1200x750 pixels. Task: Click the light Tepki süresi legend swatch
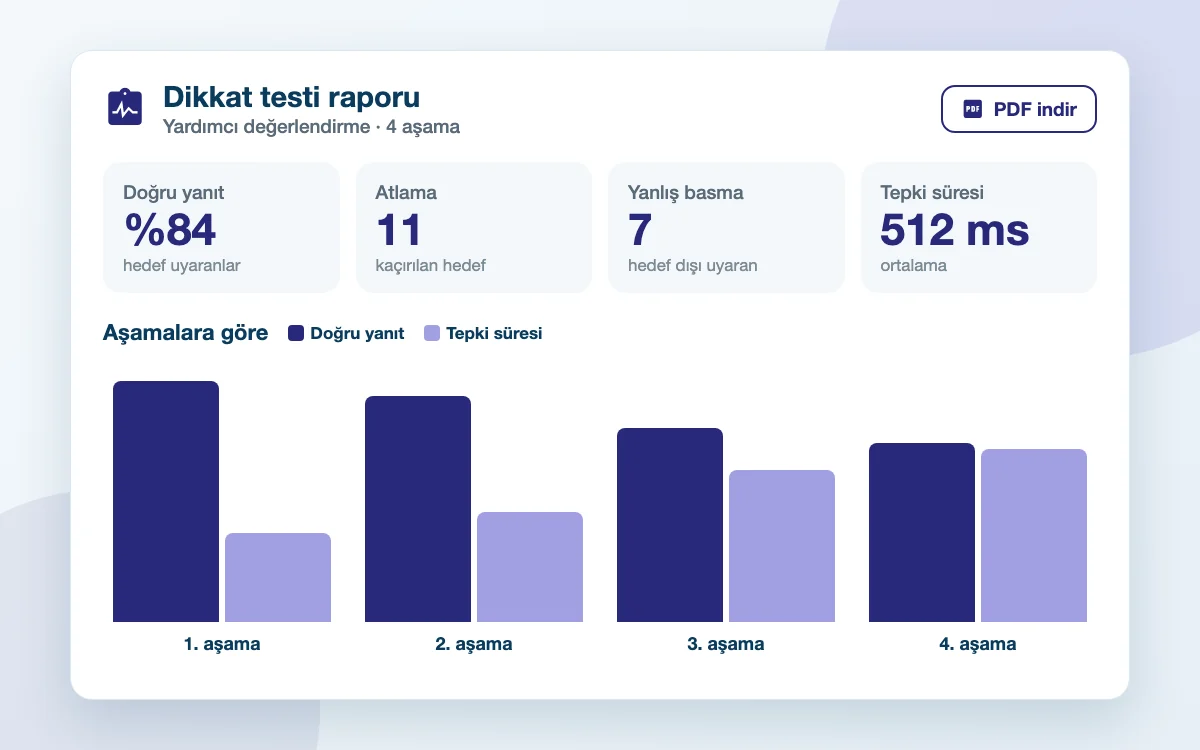coord(432,333)
